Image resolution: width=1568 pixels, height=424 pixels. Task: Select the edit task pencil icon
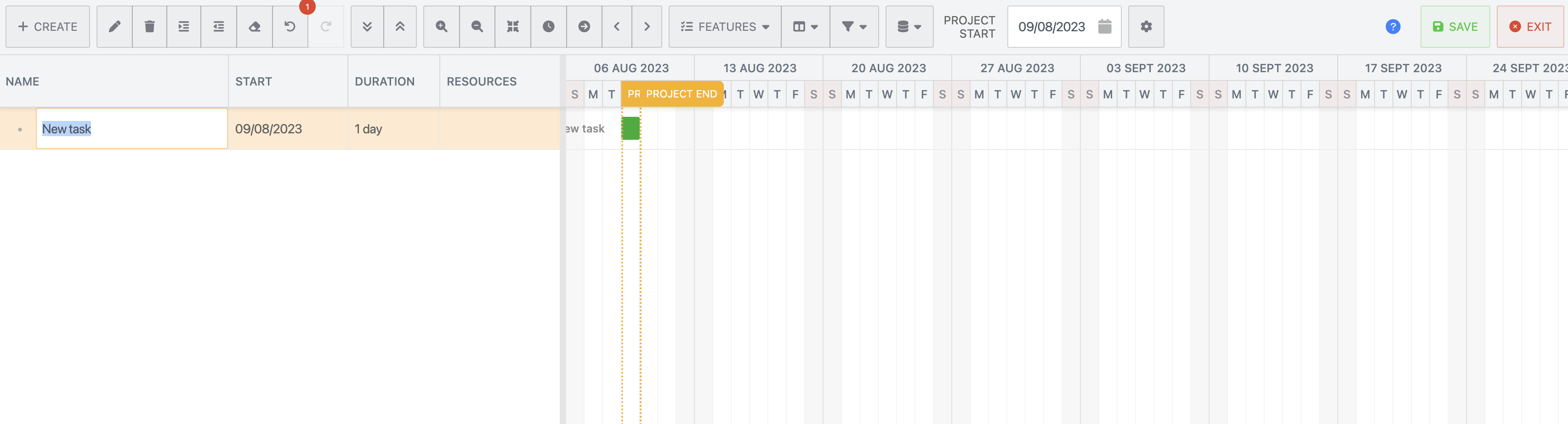point(114,27)
